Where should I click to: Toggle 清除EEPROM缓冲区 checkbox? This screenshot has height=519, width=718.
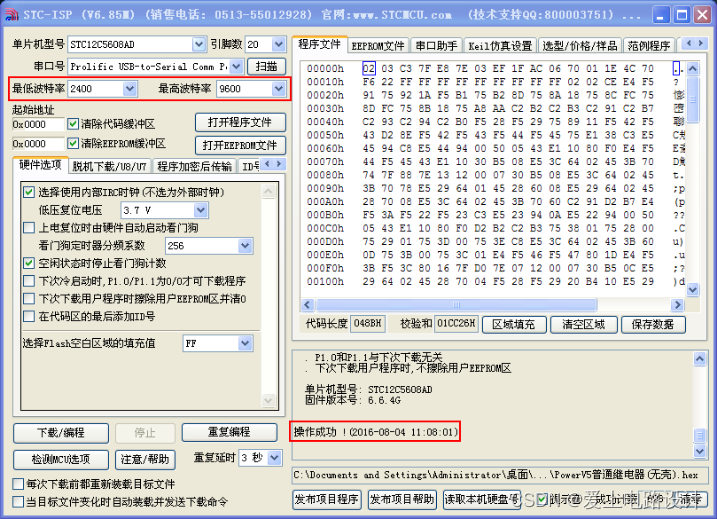tap(73, 143)
